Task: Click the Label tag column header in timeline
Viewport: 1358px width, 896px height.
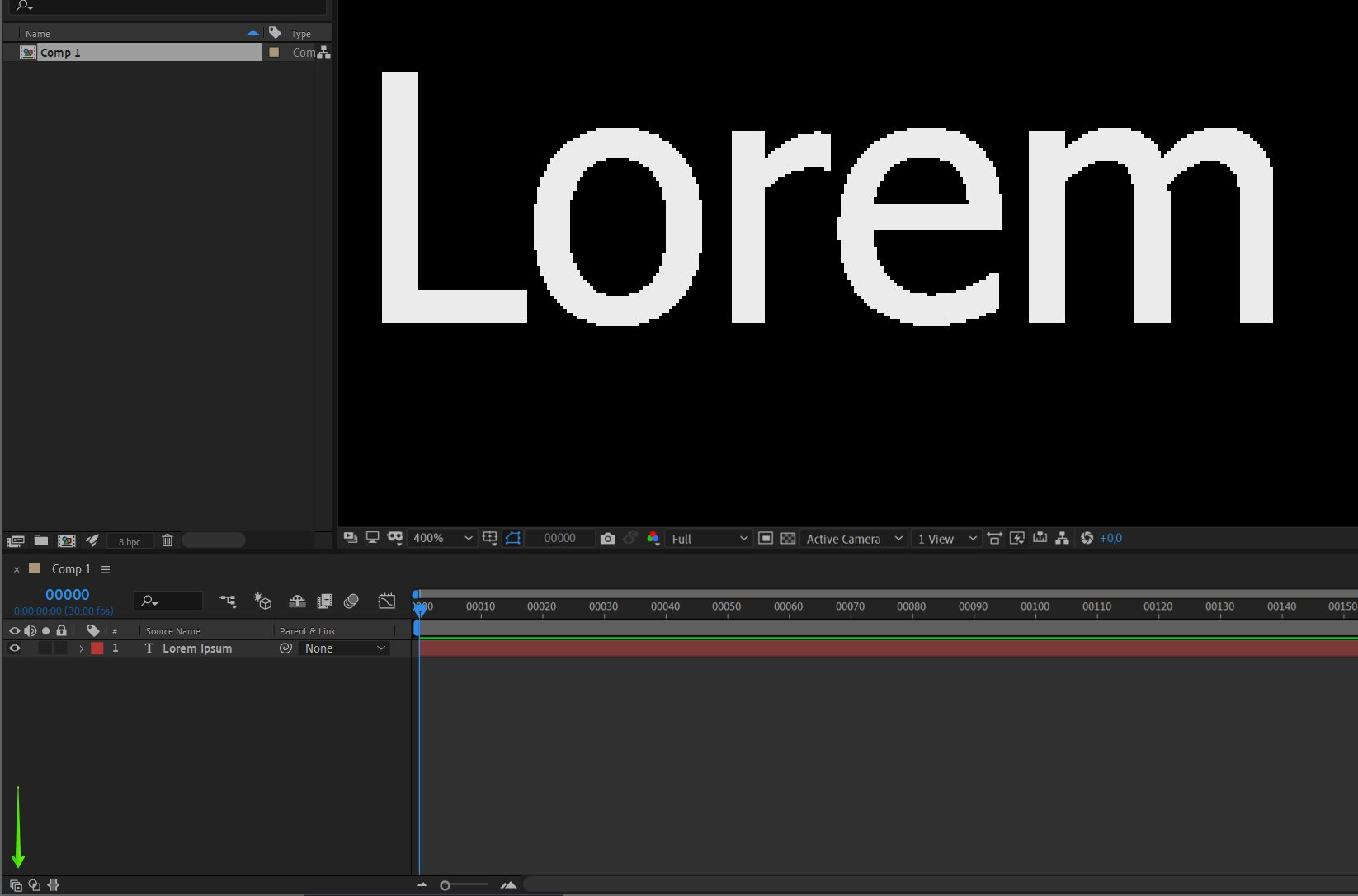Action: click(x=93, y=630)
